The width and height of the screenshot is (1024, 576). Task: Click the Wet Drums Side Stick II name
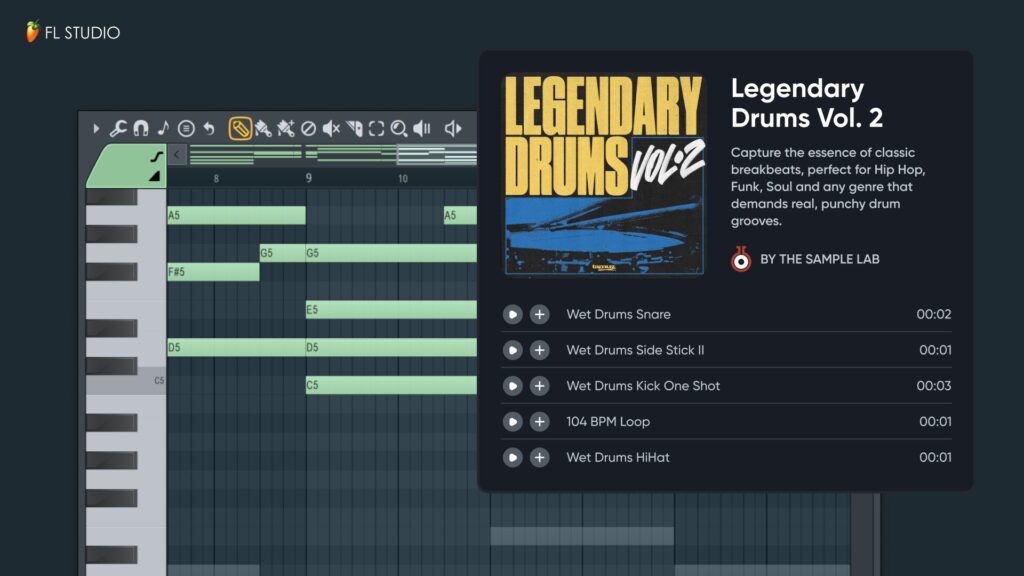point(635,350)
